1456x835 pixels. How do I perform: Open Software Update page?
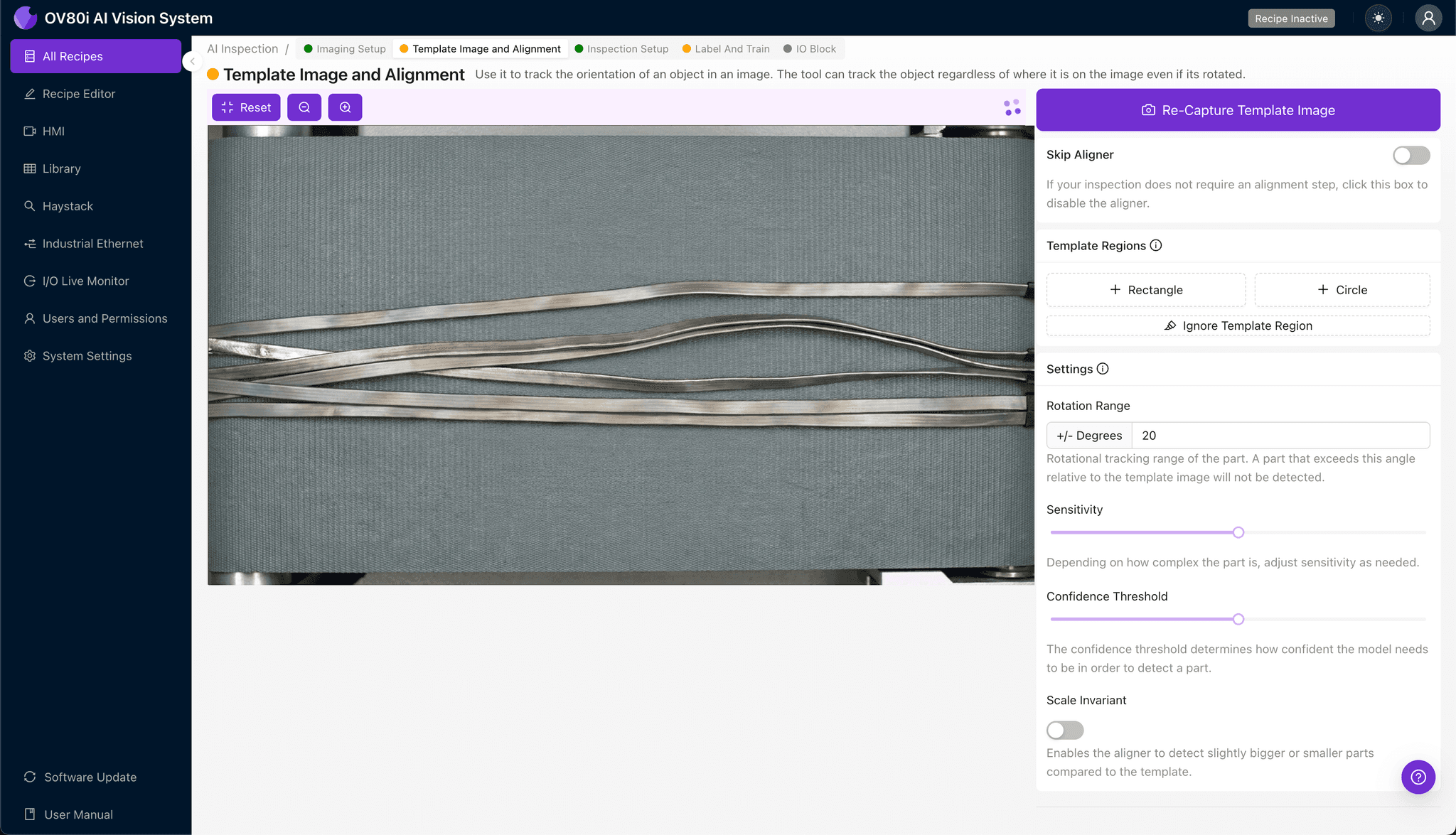click(x=96, y=777)
